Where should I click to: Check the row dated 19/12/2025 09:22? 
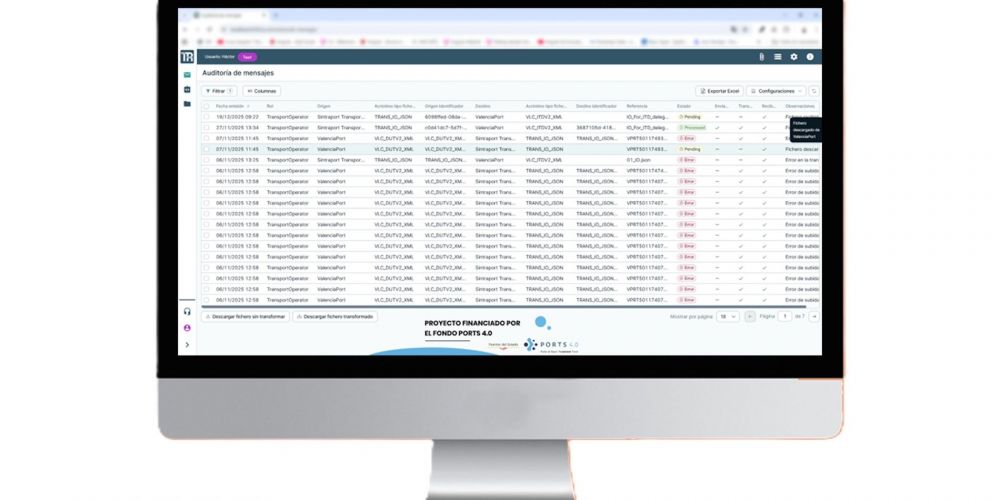pyautogui.click(x=207, y=116)
